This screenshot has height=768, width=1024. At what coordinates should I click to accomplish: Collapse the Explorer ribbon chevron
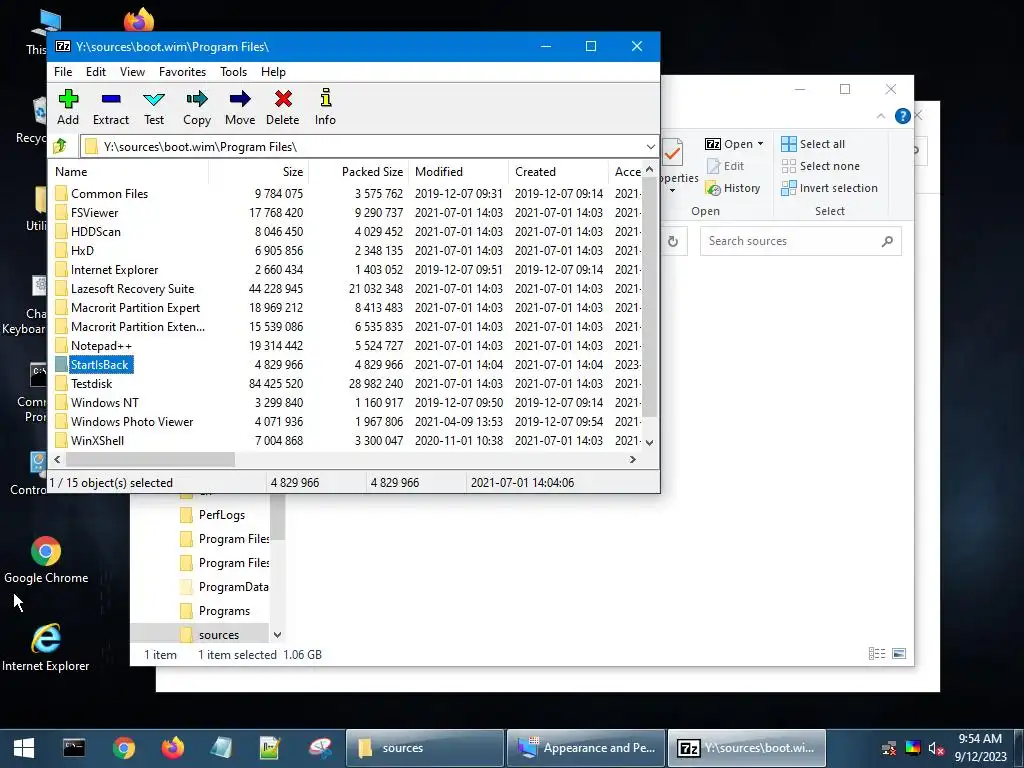pyautogui.click(x=881, y=116)
